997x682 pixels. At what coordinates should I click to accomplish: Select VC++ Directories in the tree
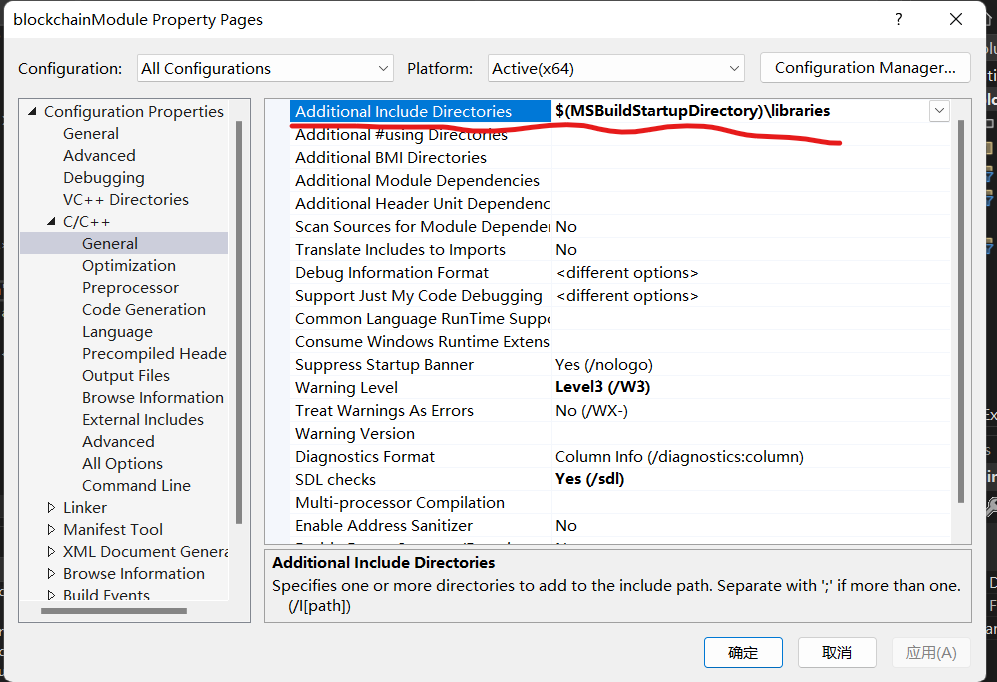click(x=126, y=200)
